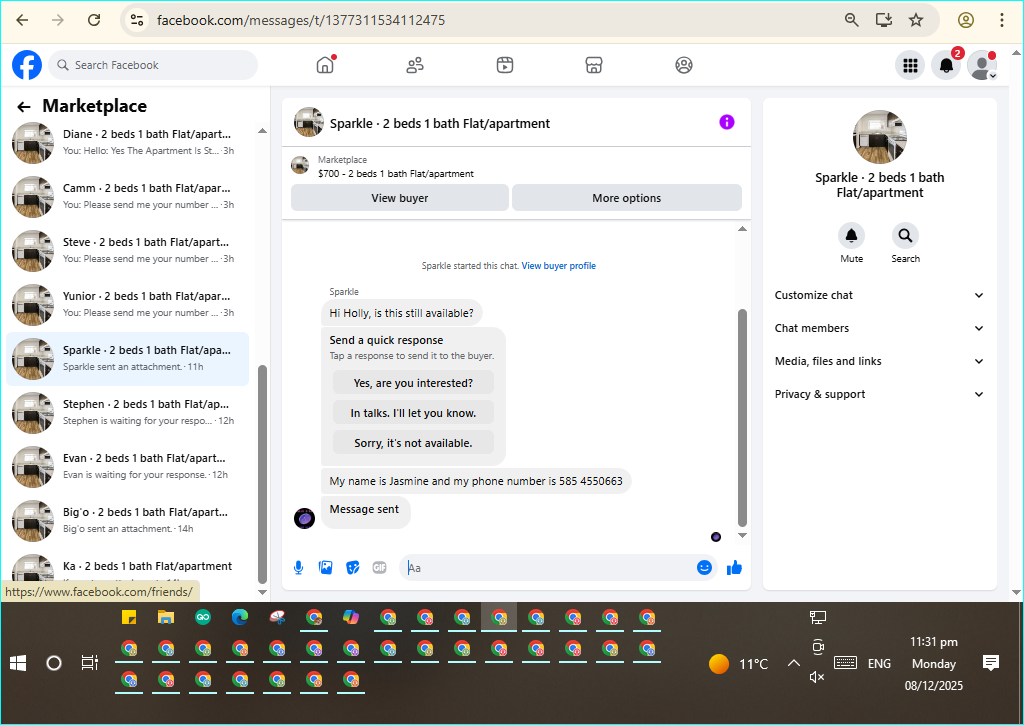Viewport: 1024px width, 725px height.
Task: Click the Search Facebook field
Action: coord(153,65)
